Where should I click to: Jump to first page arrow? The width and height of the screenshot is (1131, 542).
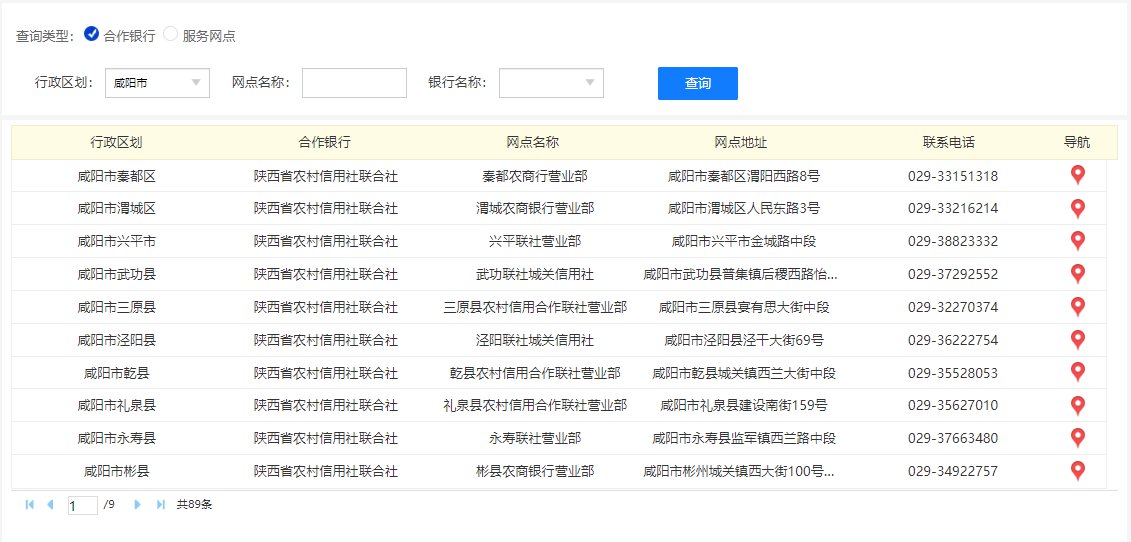click(x=29, y=505)
